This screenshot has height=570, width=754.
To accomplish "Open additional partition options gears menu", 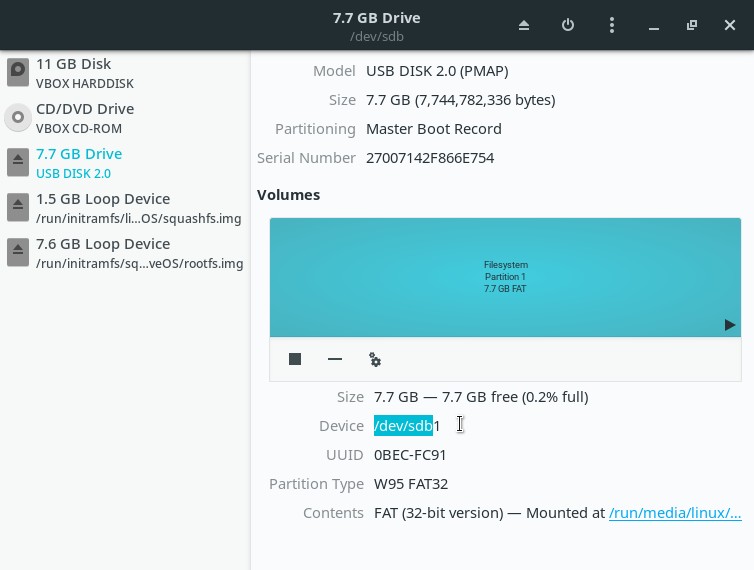I will pyautogui.click(x=375, y=359).
